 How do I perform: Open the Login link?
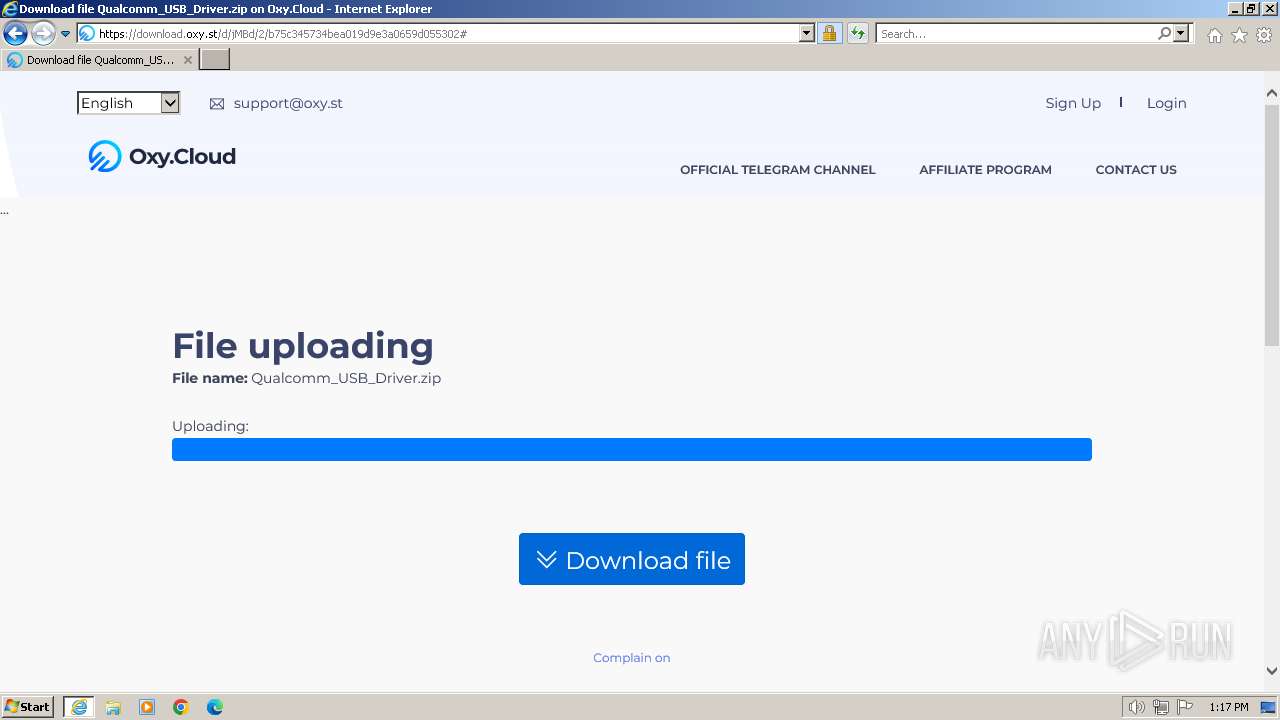click(x=1166, y=103)
